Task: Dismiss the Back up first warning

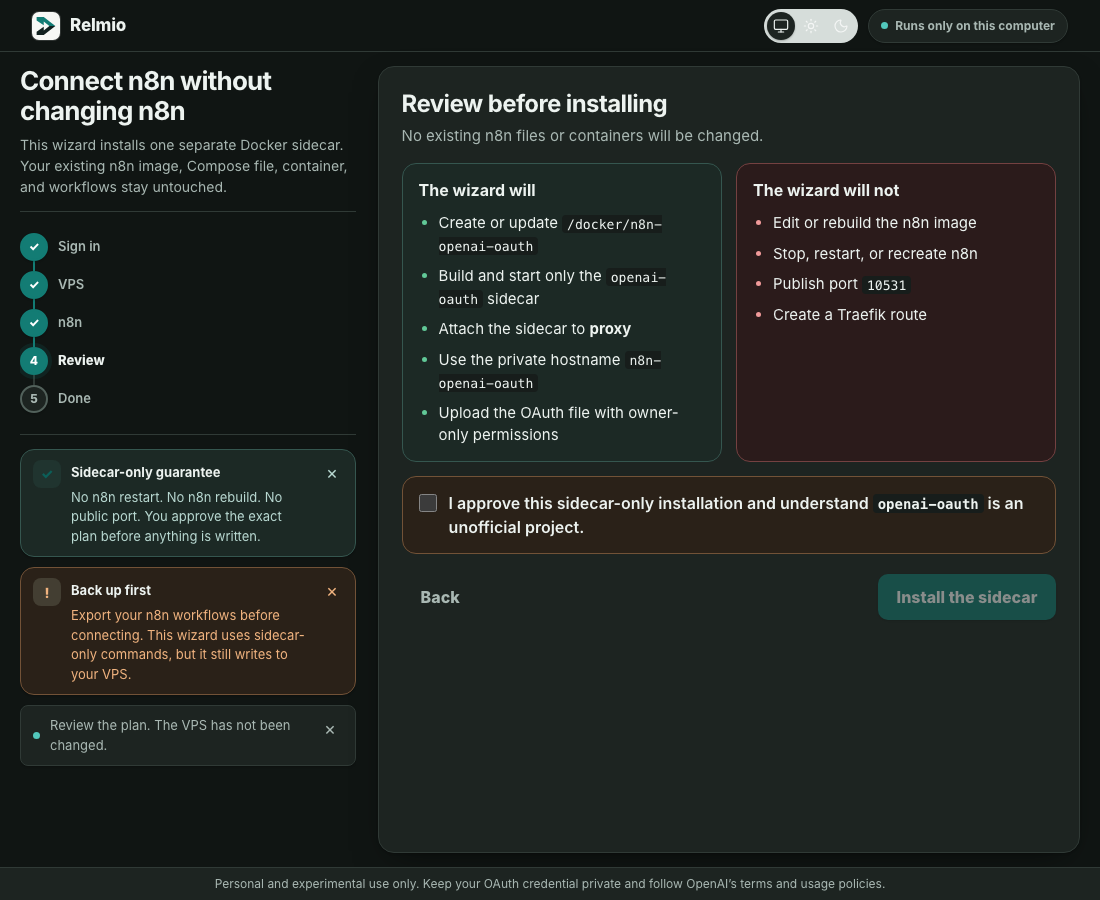Action: pos(332,592)
